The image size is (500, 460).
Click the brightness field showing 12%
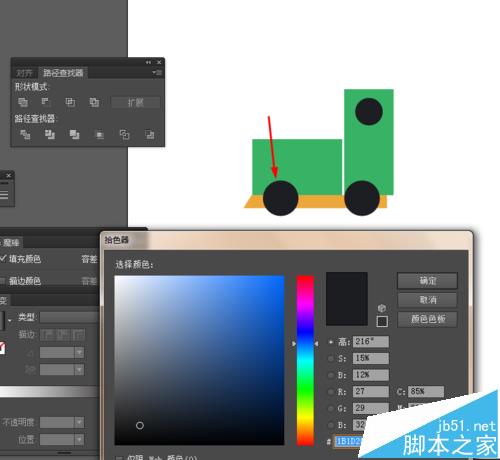[371, 375]
